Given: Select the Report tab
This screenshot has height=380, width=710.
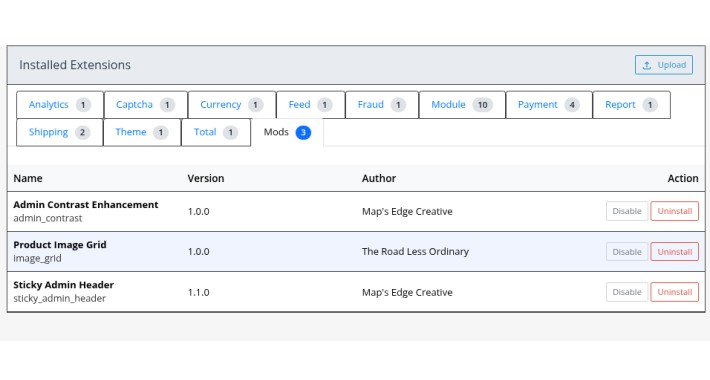Looking at the screenshot, I should [631, 105].
